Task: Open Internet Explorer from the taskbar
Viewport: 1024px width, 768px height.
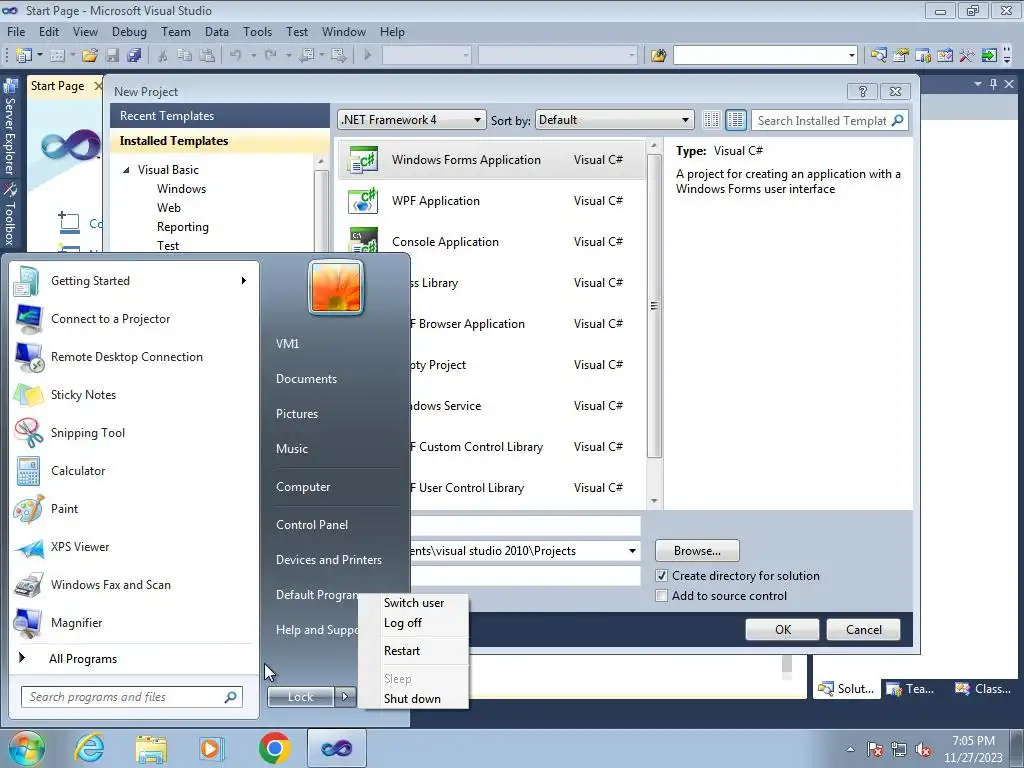Action: coord(89,748)
